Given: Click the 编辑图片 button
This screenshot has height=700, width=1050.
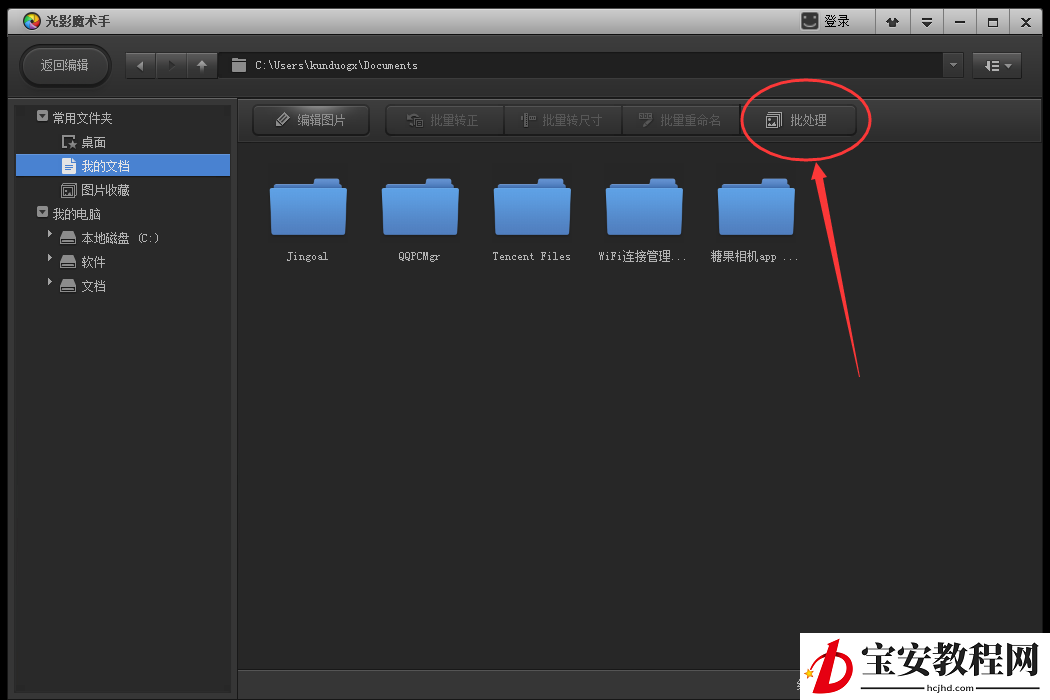Looking at the screenshot, I should pyautogui.click(x=311, y=121).
